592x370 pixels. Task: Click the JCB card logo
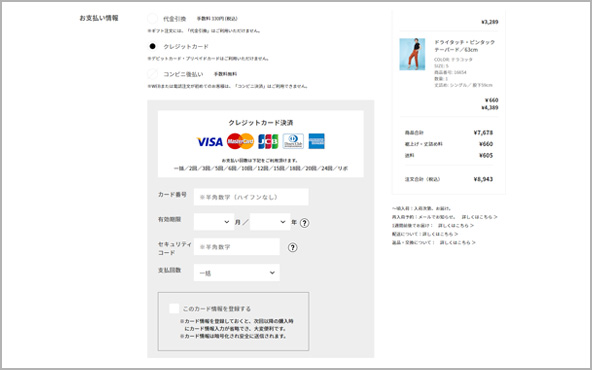(x=268, y=142)
